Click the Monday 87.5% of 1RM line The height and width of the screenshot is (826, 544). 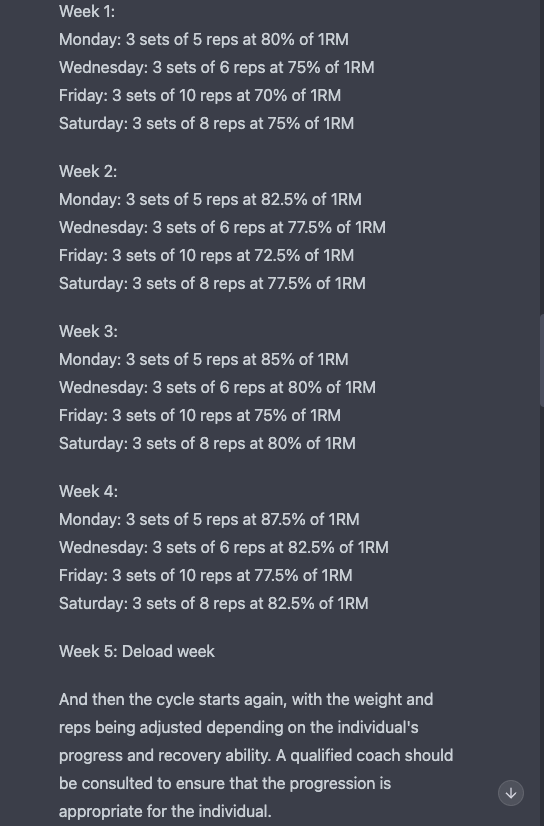[x=209, y=519]
